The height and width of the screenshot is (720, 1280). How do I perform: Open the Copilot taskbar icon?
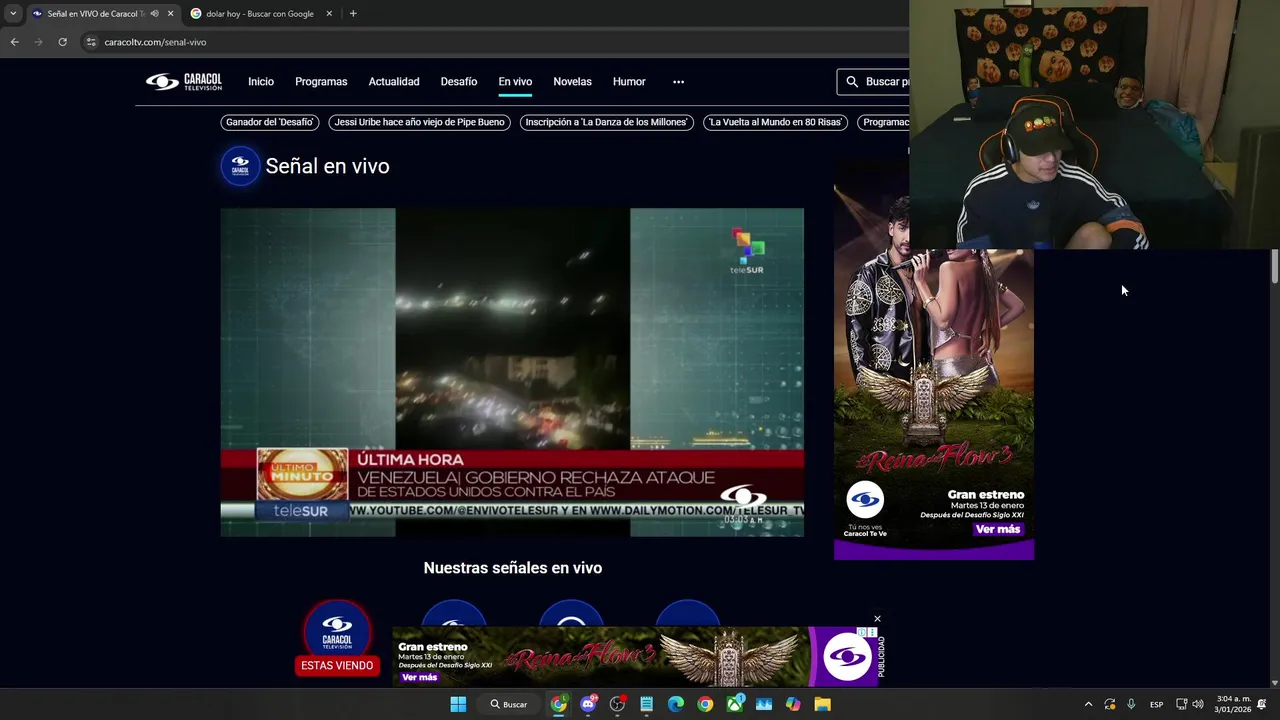click(793, 704)
